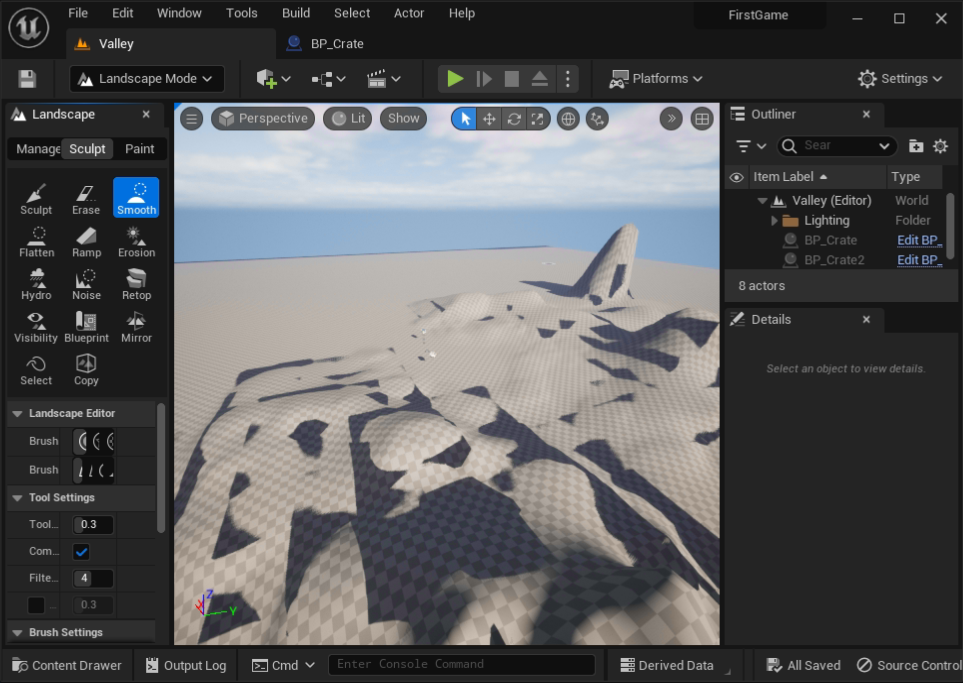
Task: Select the Retop tool
Action: click(136, 284)
